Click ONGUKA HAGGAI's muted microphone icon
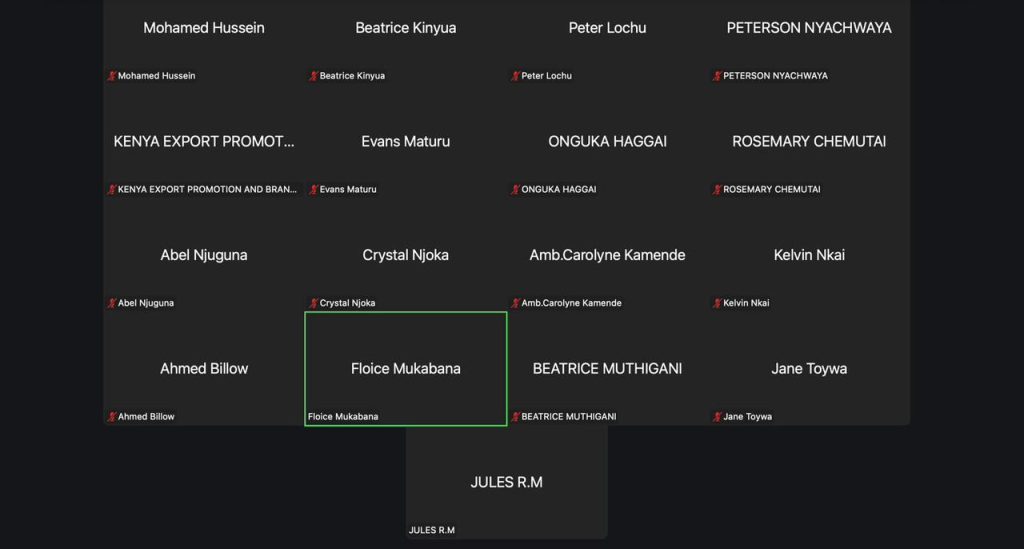Viewport: 1024px width, 549px height. click(x=516, y=189)
